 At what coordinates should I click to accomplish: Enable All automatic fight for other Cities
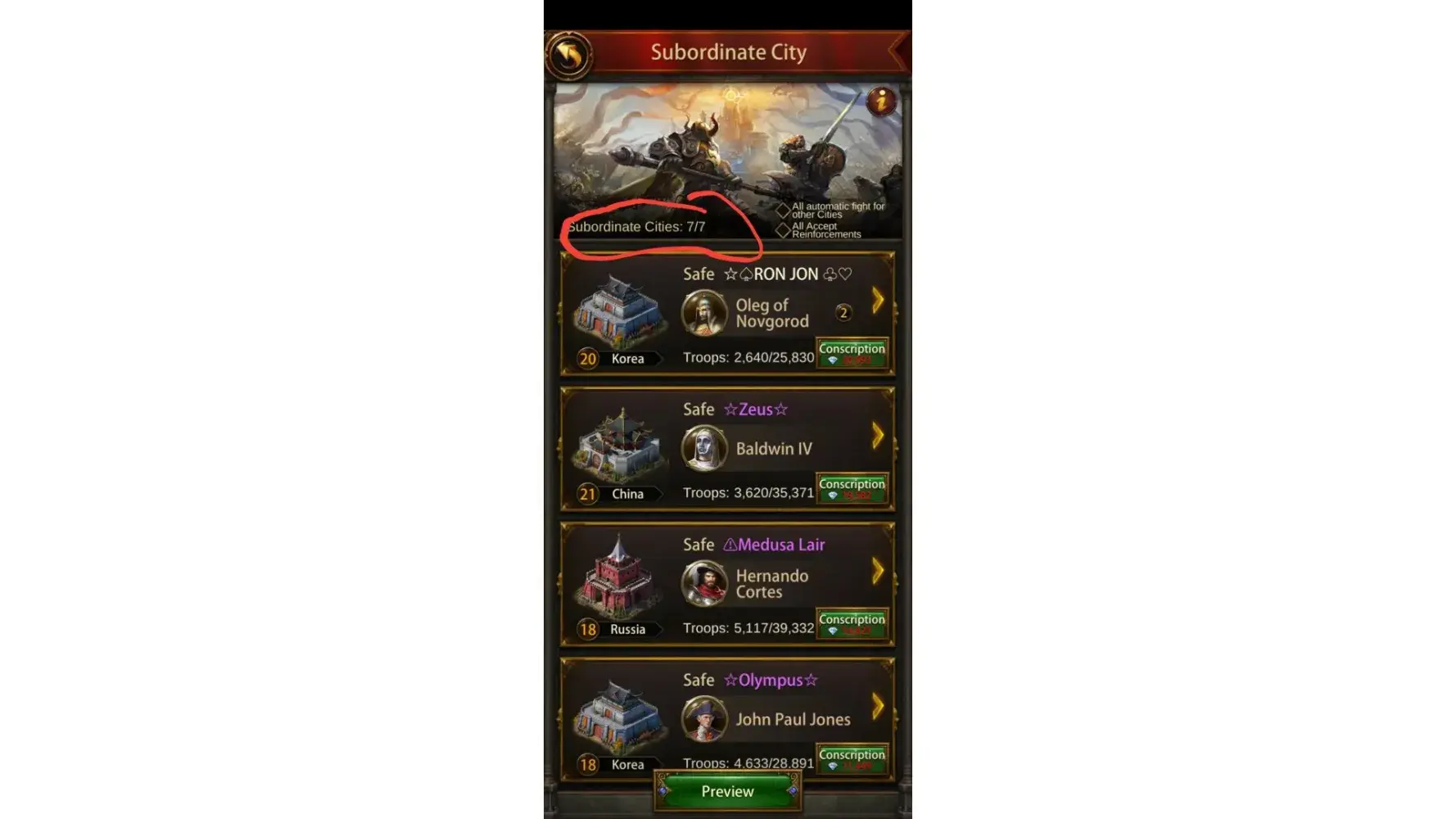coord(783,210)
